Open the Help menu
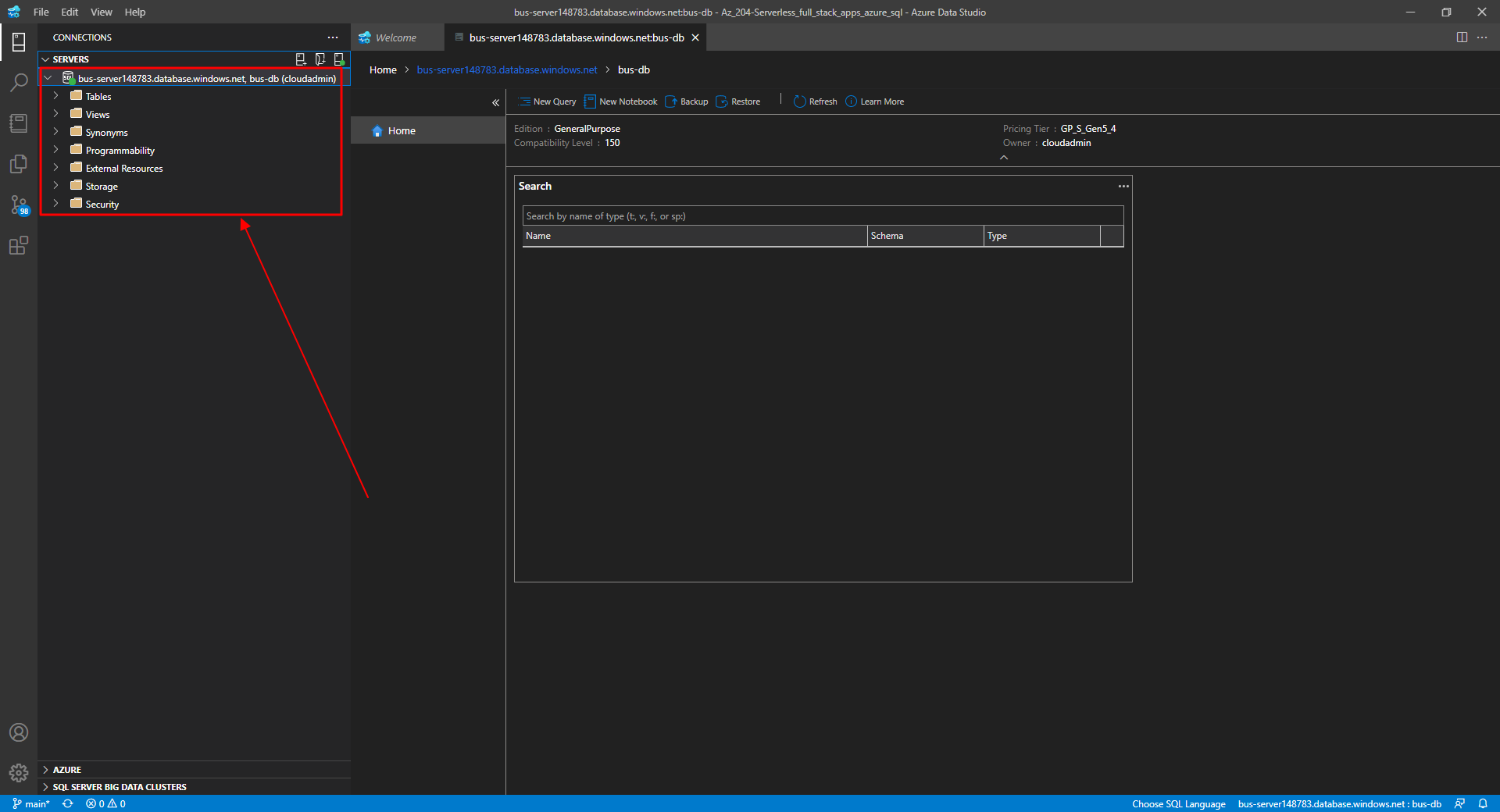The width and height of the screenshot is (1500, 812). point(135,12)
